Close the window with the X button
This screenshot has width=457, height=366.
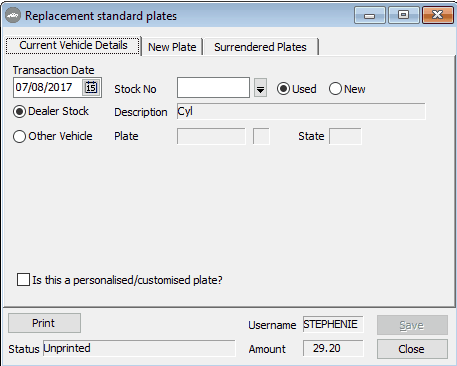pyautogui.click(x=437, y=15)
